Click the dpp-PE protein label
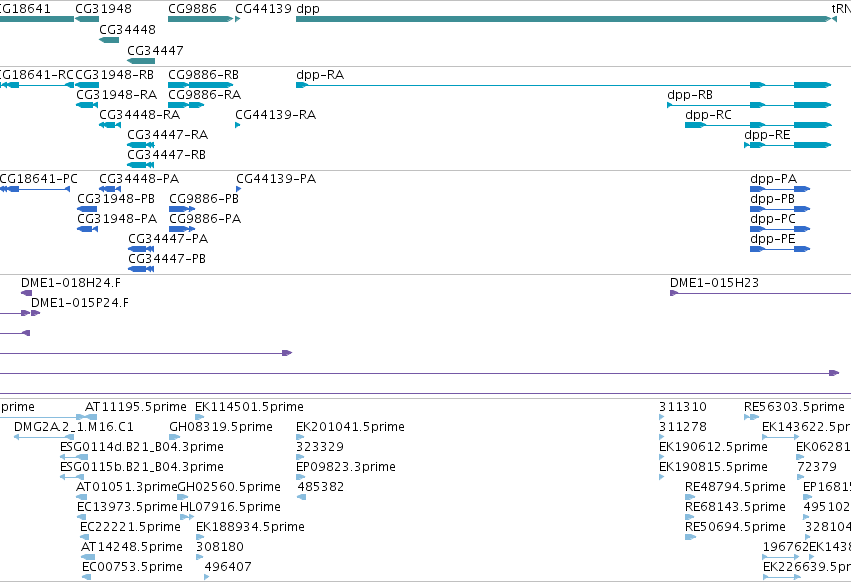 tap(773, 239)
